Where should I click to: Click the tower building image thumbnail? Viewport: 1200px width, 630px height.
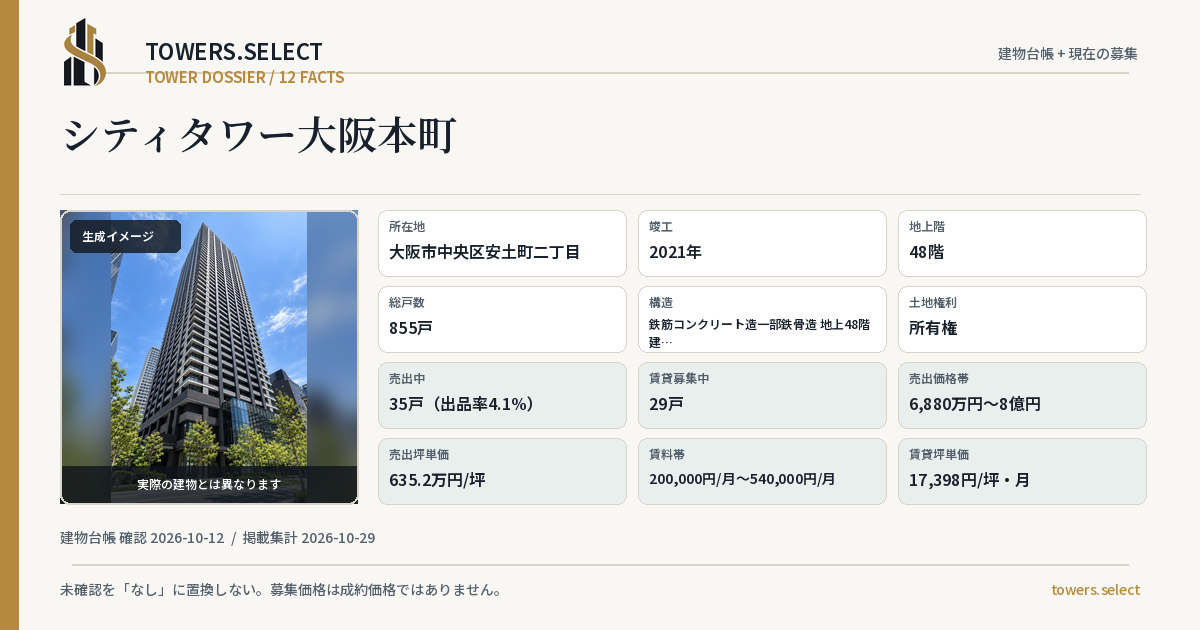(x=209, y=357)
